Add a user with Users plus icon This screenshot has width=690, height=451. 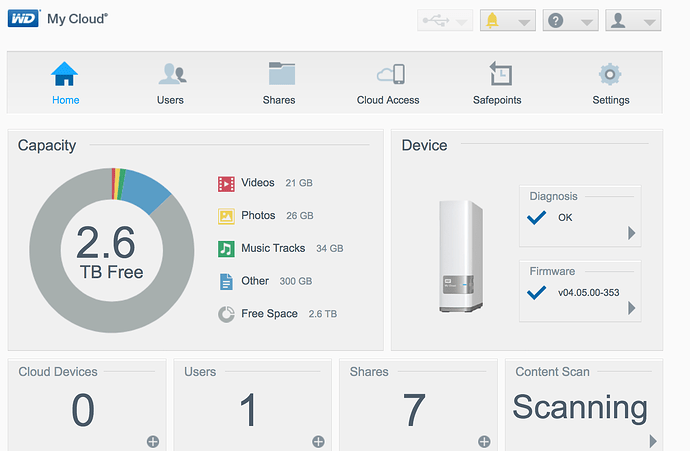(x=318, y=441)
